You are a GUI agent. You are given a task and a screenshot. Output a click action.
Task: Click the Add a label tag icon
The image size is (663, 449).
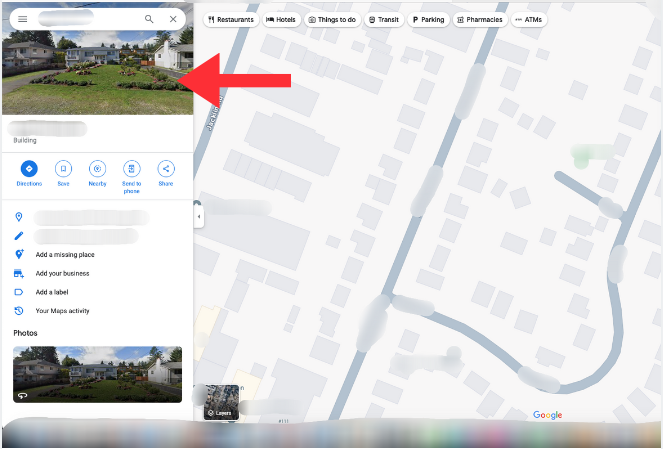tap(19, 292)
